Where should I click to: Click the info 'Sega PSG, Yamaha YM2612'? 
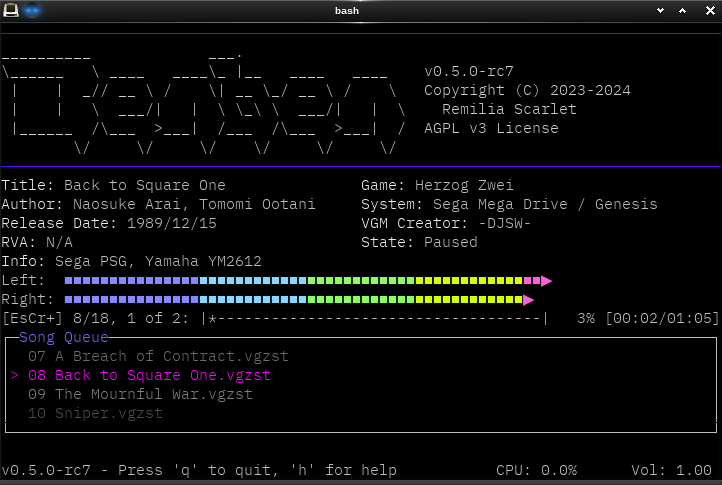click(158, 261)
